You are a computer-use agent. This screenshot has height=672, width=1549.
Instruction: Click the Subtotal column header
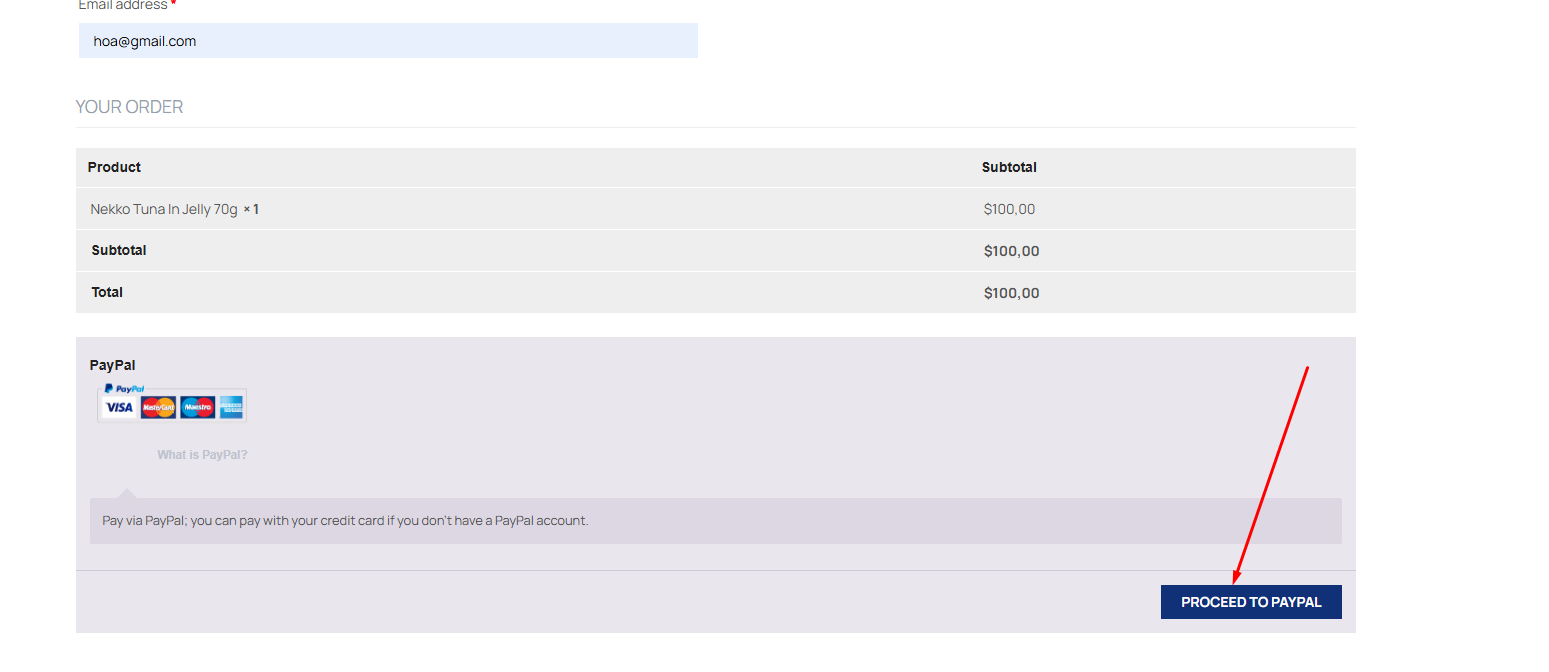[1009, 167]
